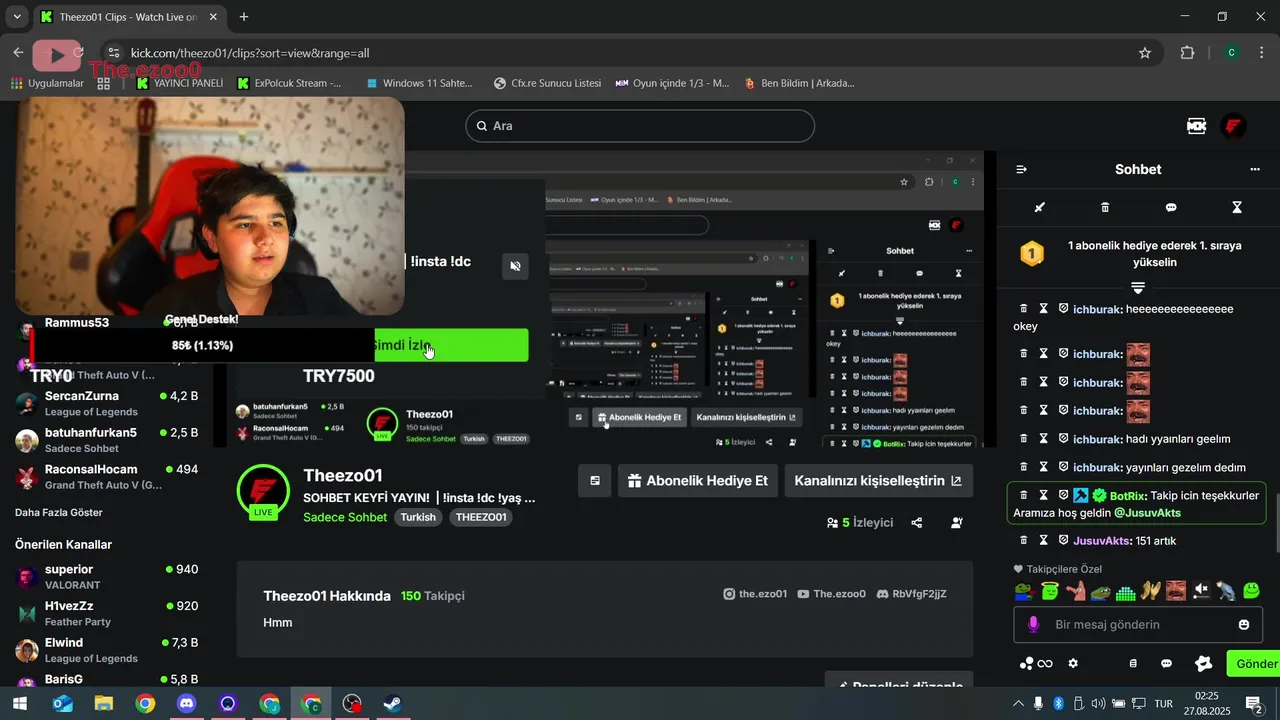The height and width of the screenshot is (720, 1280).
Task: Open BotRix username in chat
Action: [x=1127, y=495]
